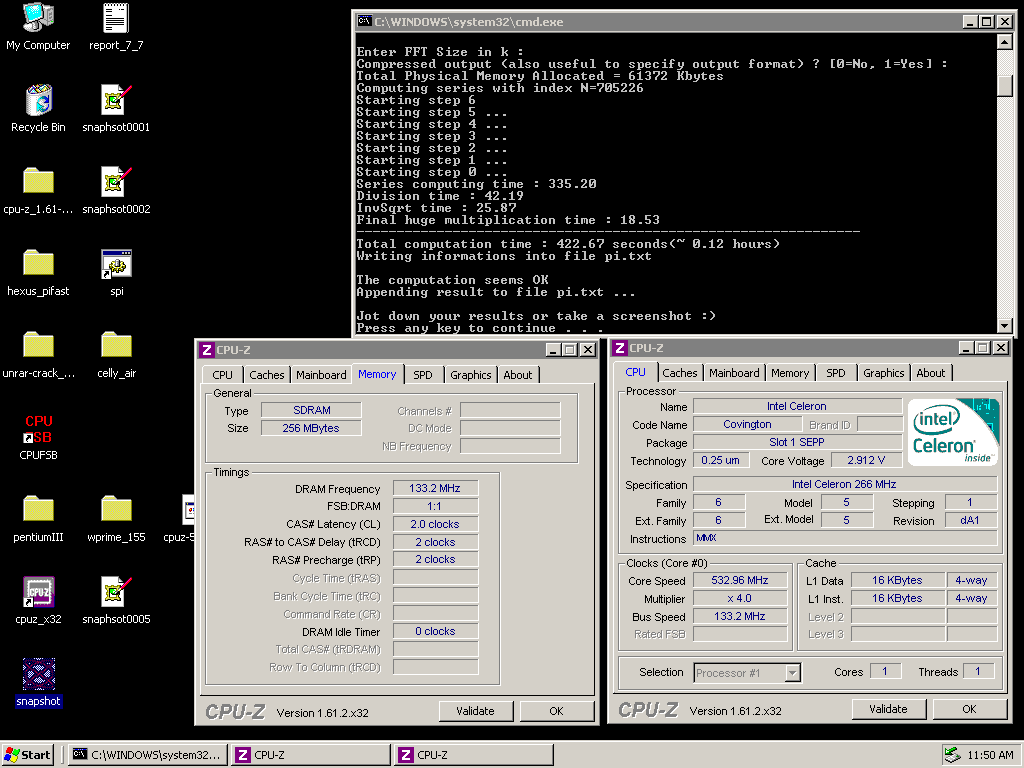This screenshot has width=1024, height=768.
Task: Click the network tray icon near clock
Action: 953,754
